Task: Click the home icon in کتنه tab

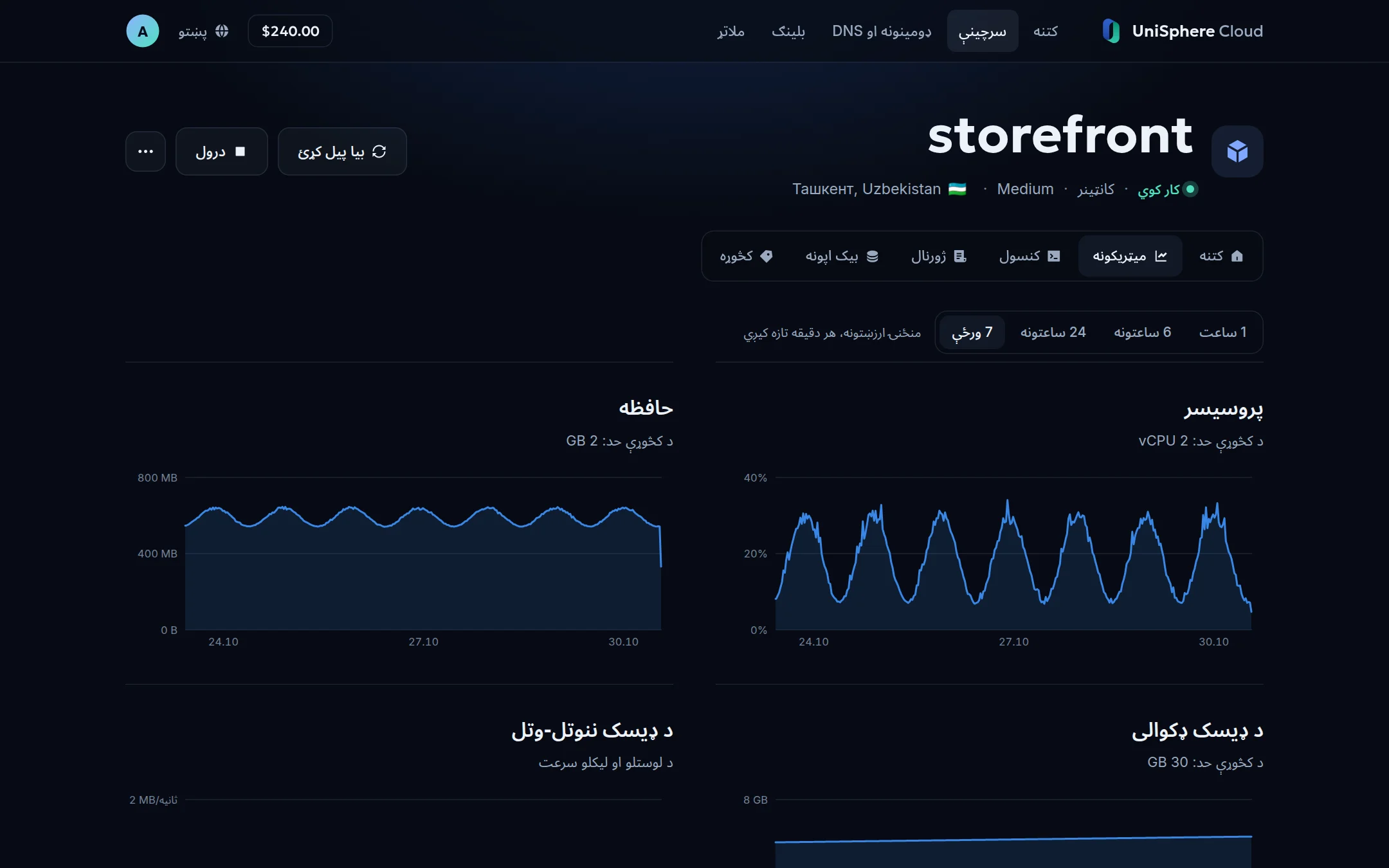Action: pyautogui.click(x=1237, y=256)
